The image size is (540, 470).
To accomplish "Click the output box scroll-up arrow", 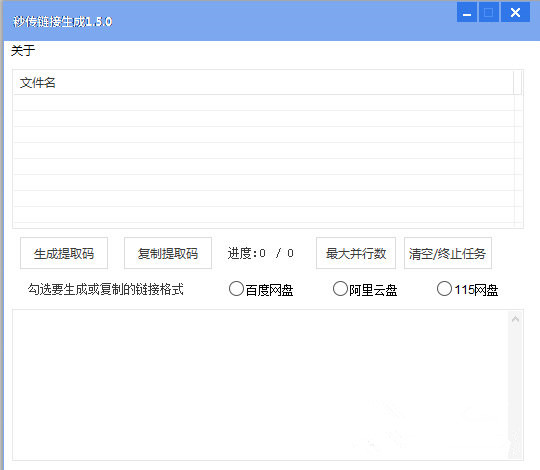I will coord(516,319).
